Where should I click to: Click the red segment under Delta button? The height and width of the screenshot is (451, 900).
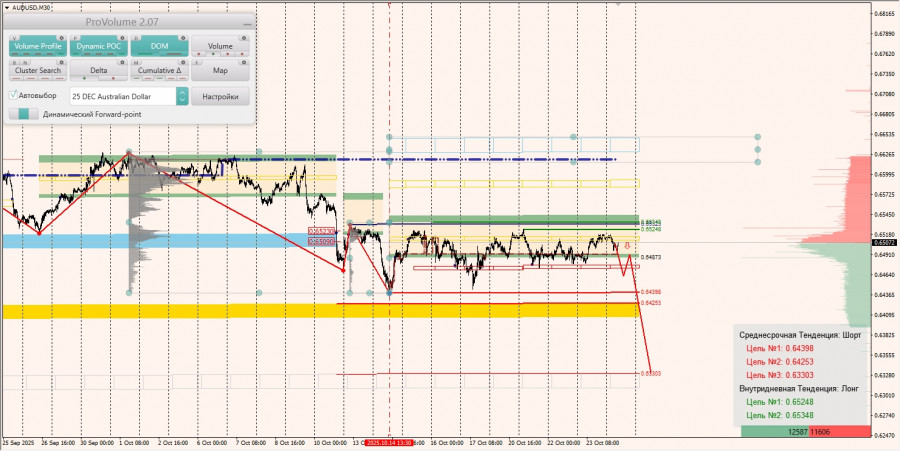(113, 77)
